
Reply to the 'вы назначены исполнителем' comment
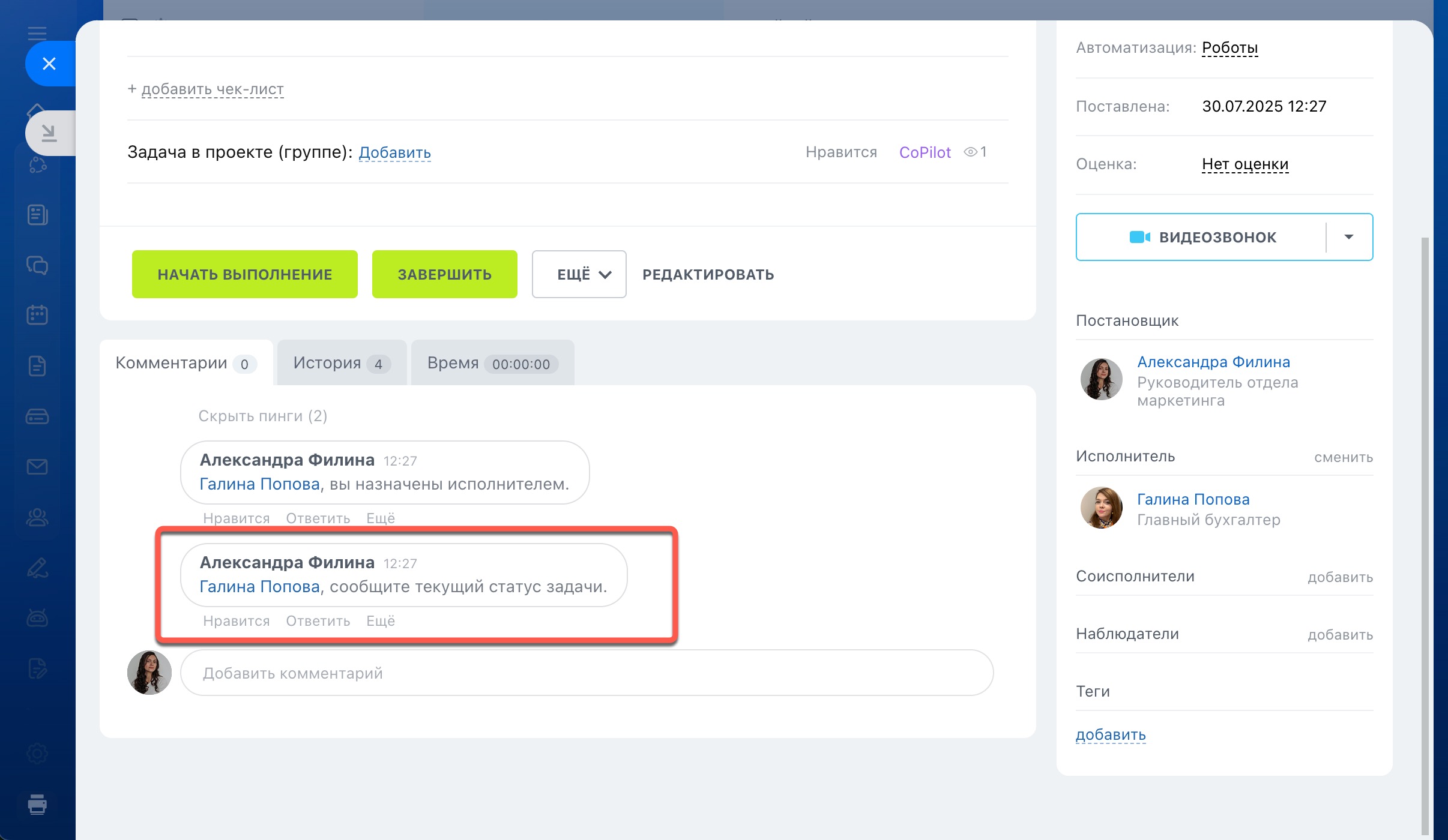coord(318,518)
